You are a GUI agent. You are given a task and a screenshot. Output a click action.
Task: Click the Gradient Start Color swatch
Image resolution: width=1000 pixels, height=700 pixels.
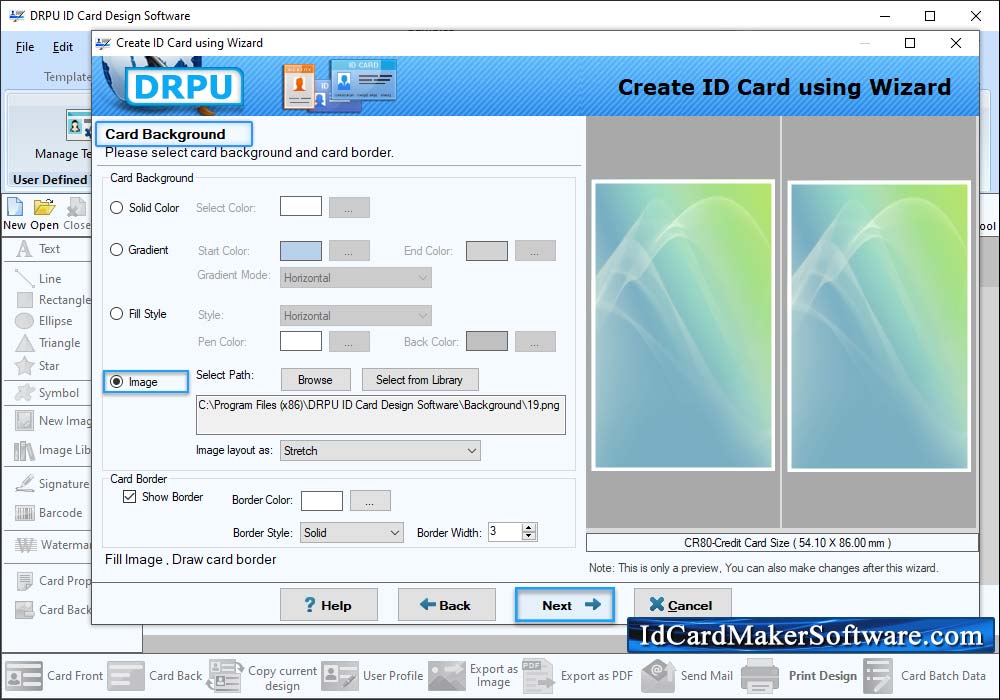300,251
